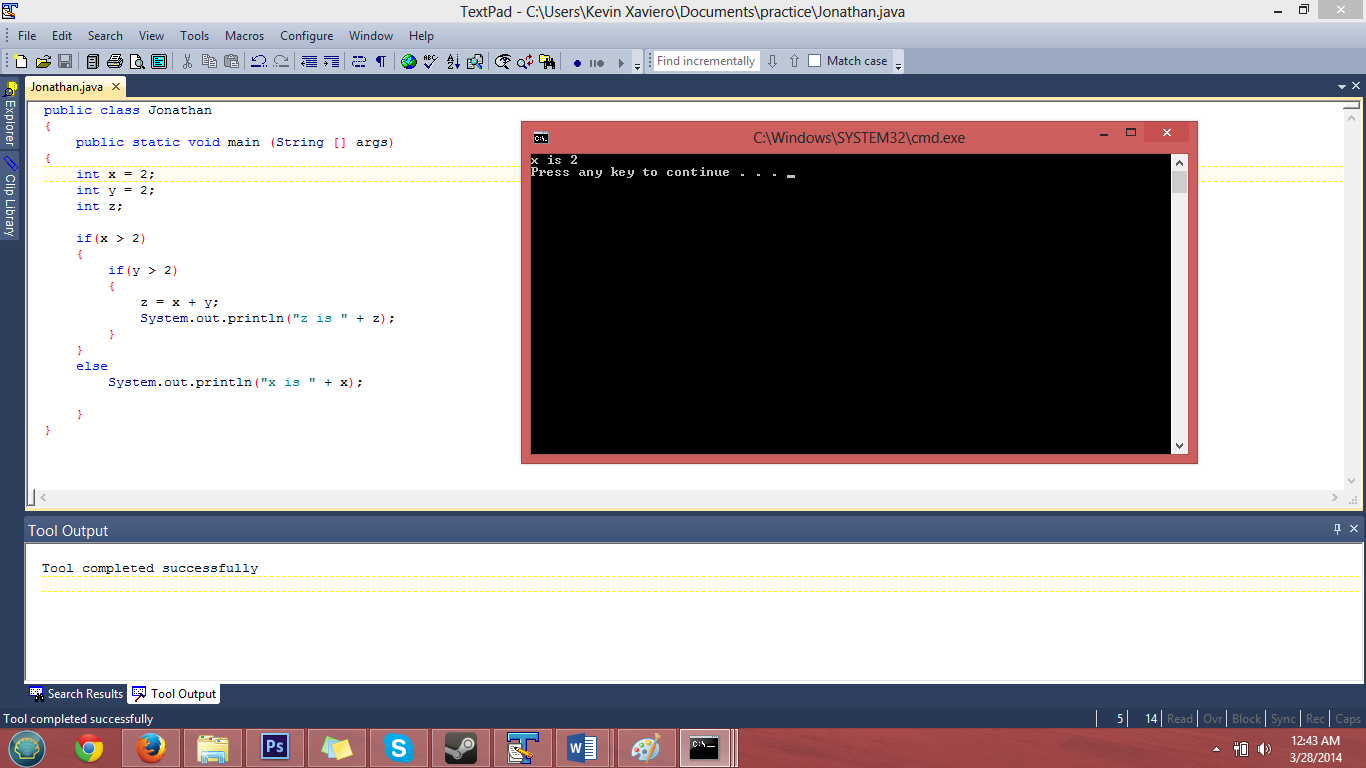
Task: Click the Print icon in toolbar
Action: [115, 62]
